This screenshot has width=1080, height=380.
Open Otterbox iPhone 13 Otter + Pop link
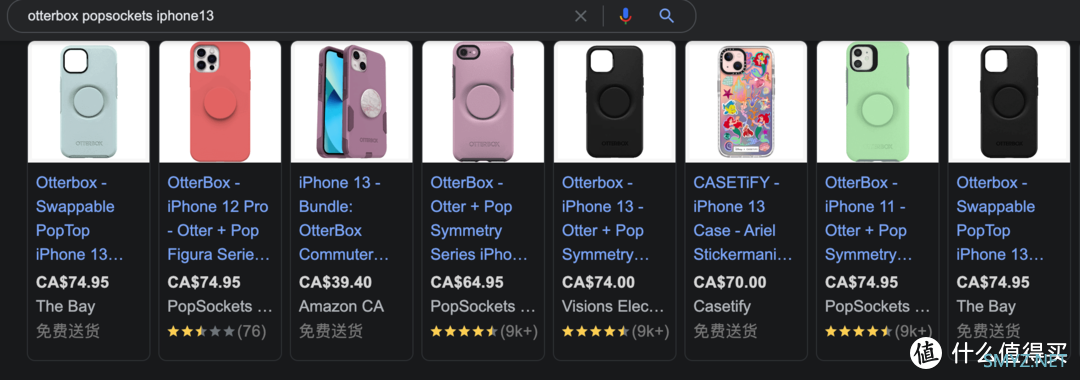pos(606,218)
